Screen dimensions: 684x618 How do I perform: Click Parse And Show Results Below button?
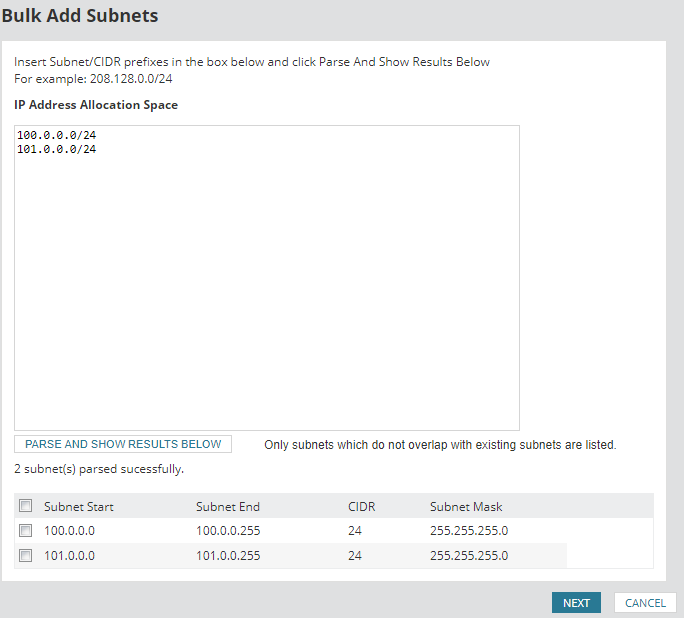(123, 444)
